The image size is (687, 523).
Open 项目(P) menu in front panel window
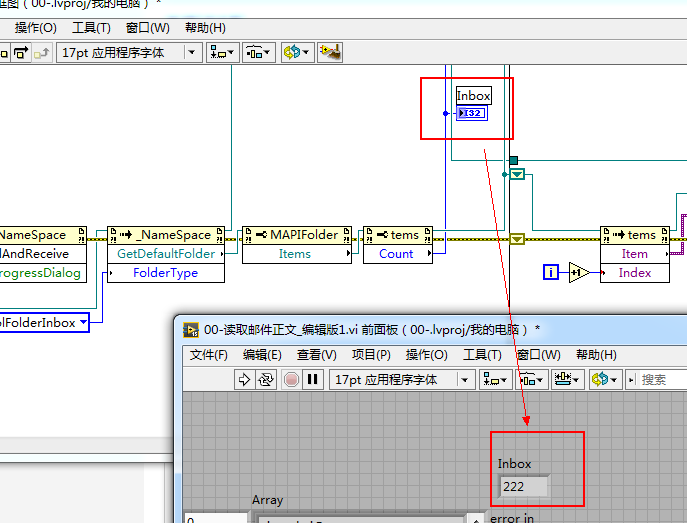click(x=371, y=354)
